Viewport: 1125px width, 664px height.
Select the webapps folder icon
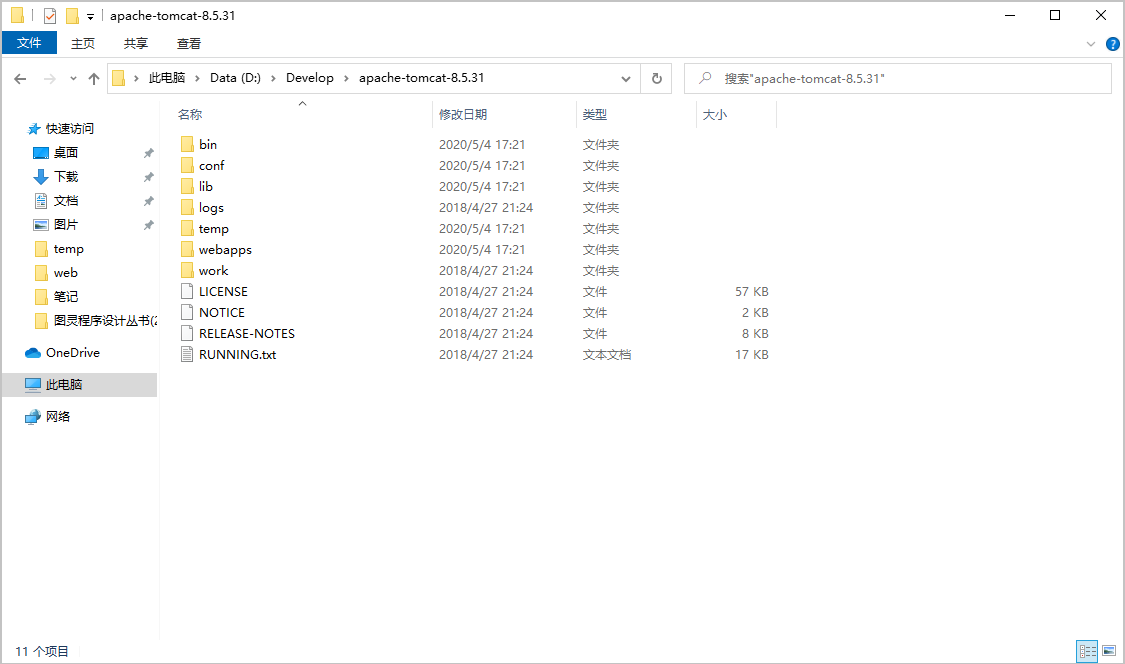187,249
